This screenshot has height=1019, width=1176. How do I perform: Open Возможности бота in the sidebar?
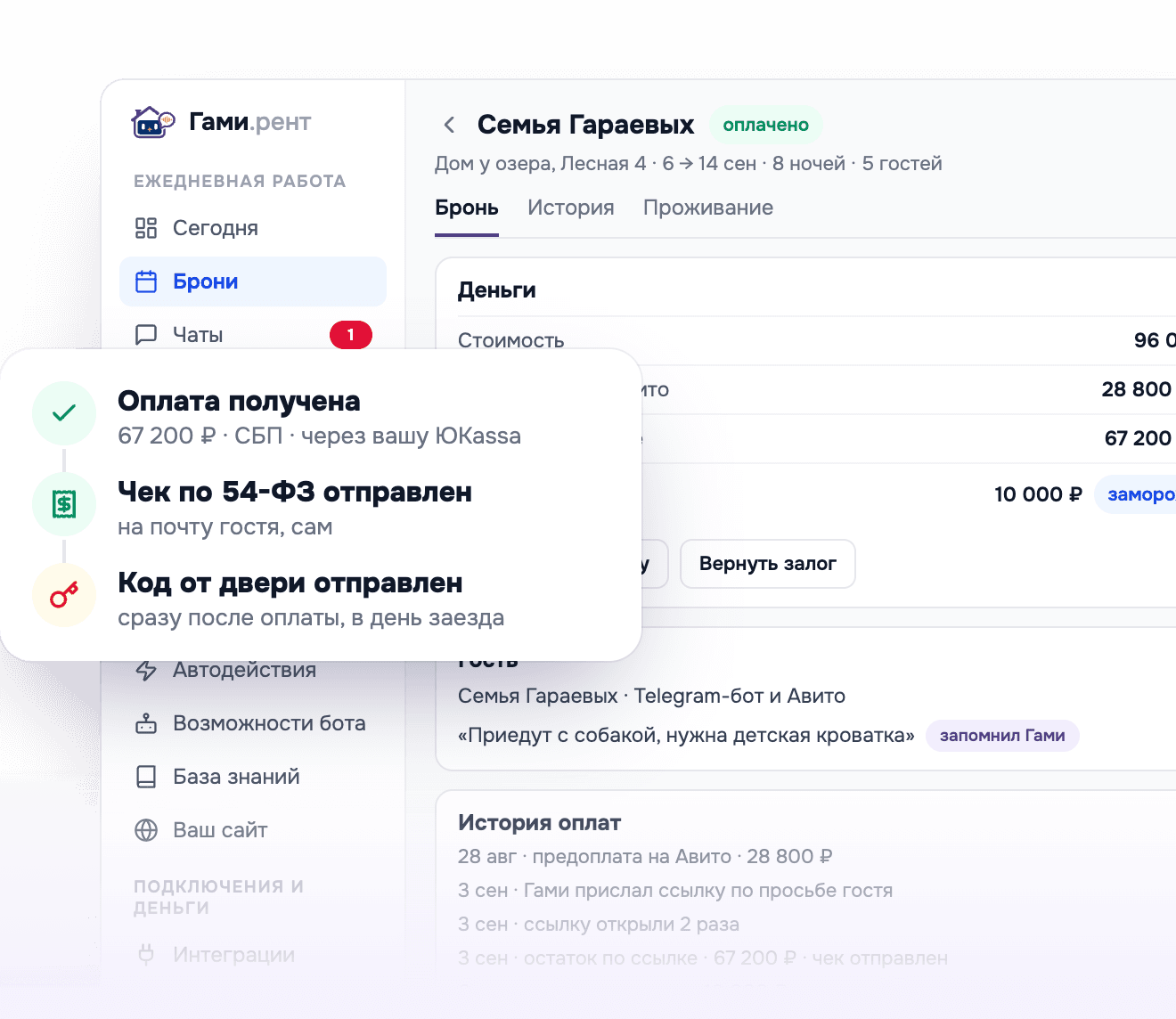pyautogui.click(x=253, y=723)
